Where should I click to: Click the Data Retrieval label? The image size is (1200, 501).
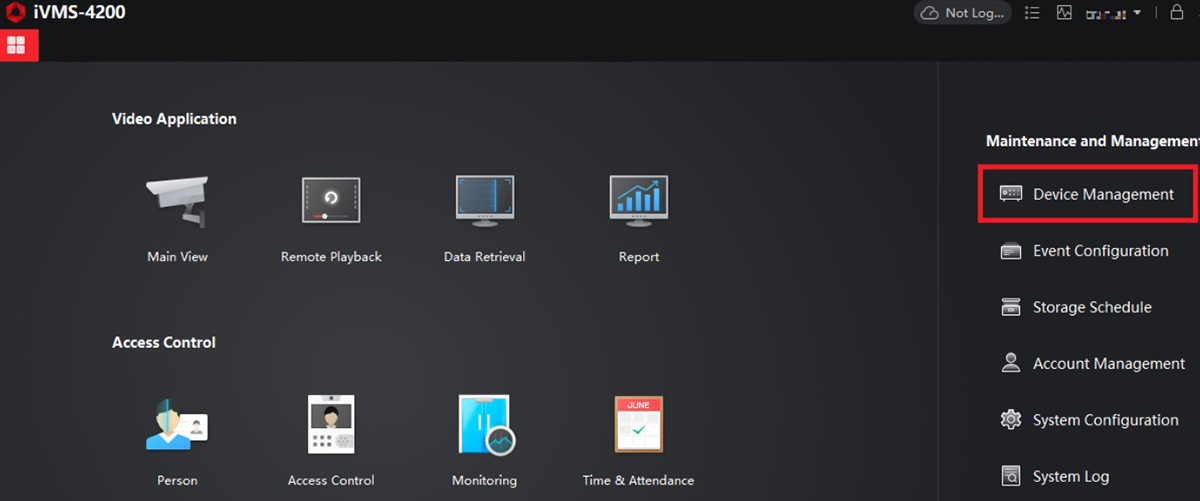(x=484, y=257)
